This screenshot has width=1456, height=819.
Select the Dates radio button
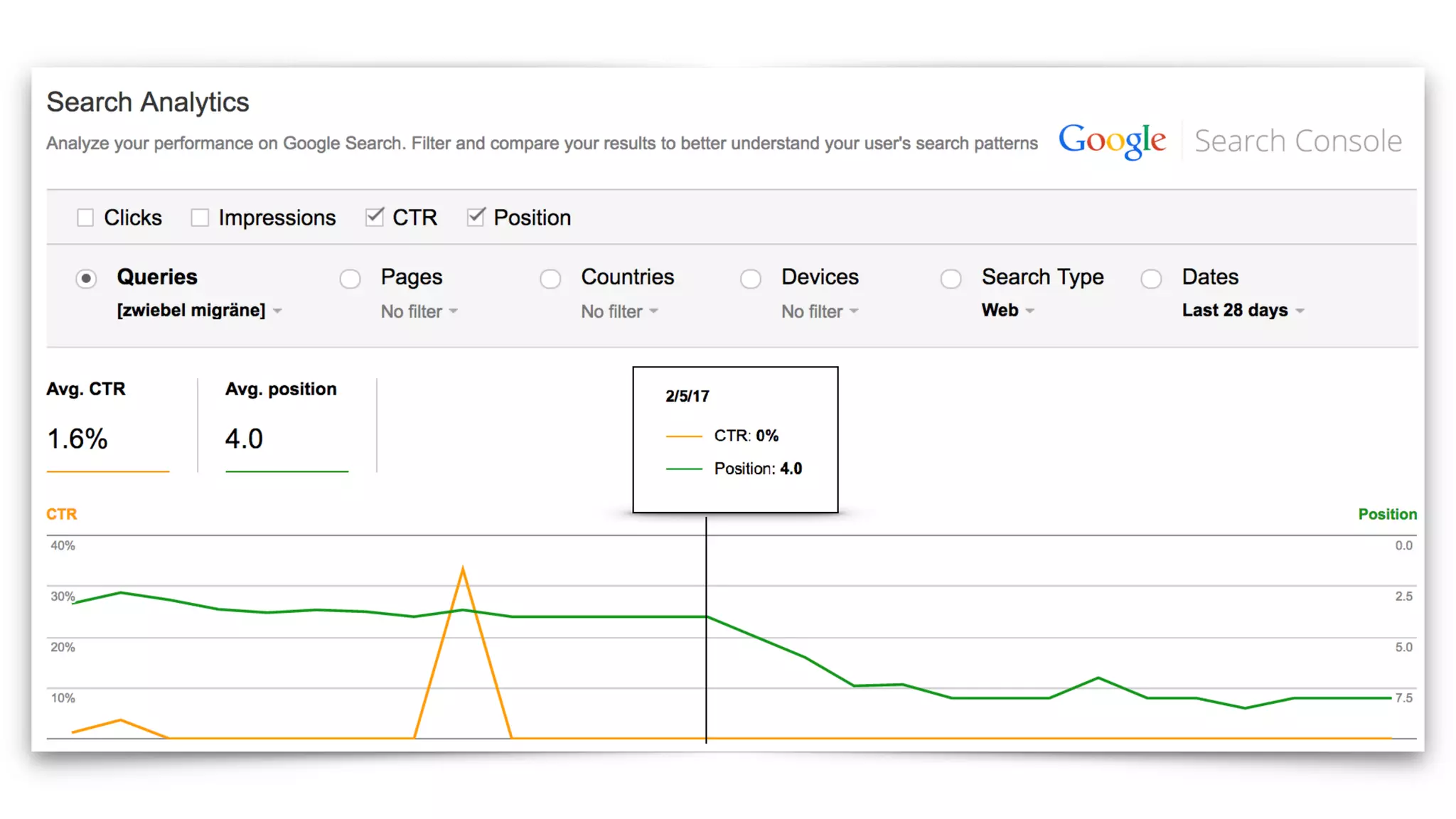1152,279
